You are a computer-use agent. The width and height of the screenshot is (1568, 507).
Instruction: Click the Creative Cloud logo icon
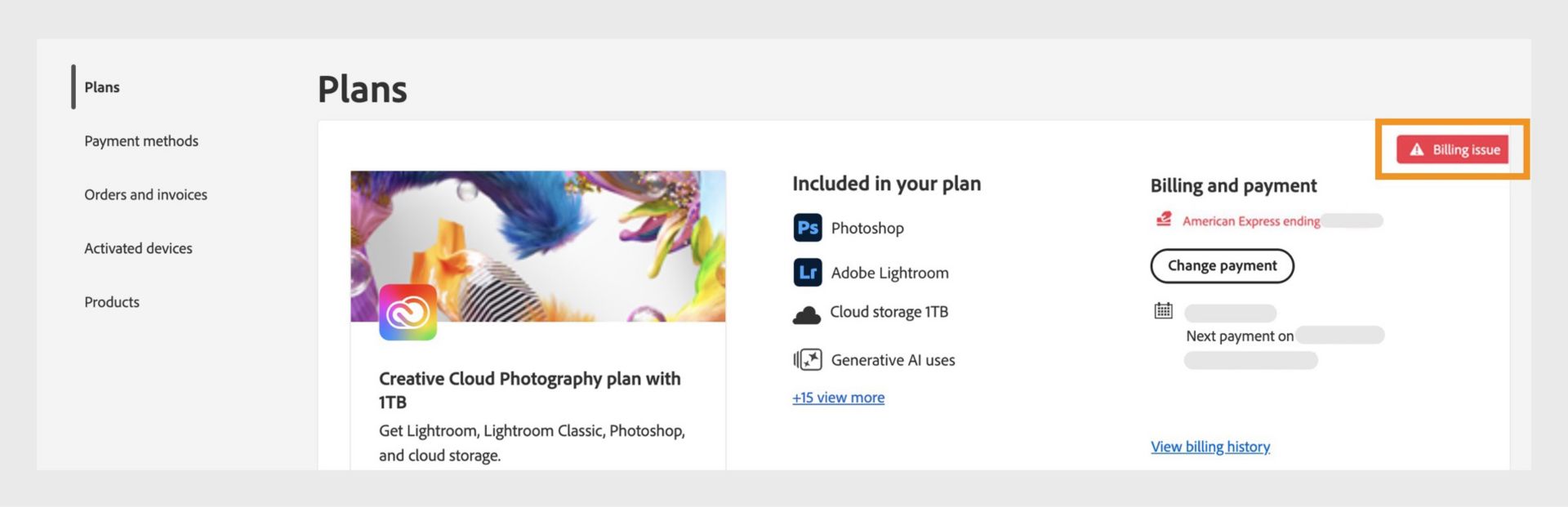click(x=408, y=312)
